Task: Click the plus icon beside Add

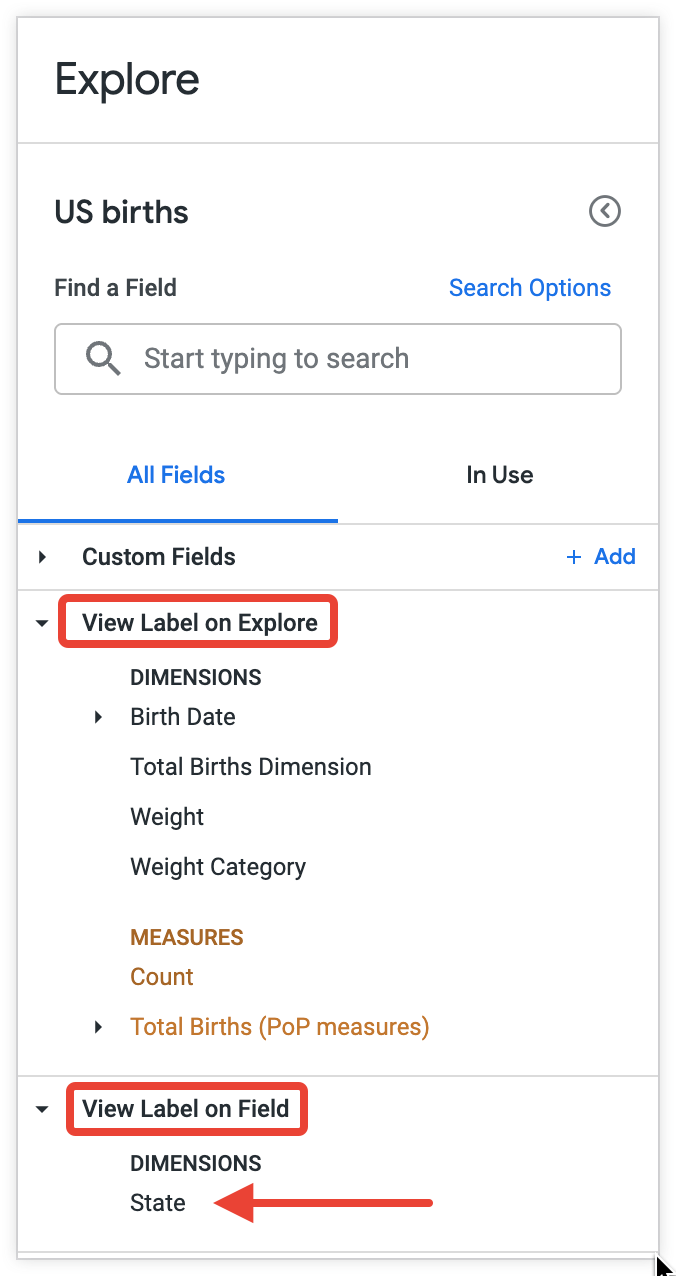Action: coord(574,557)
